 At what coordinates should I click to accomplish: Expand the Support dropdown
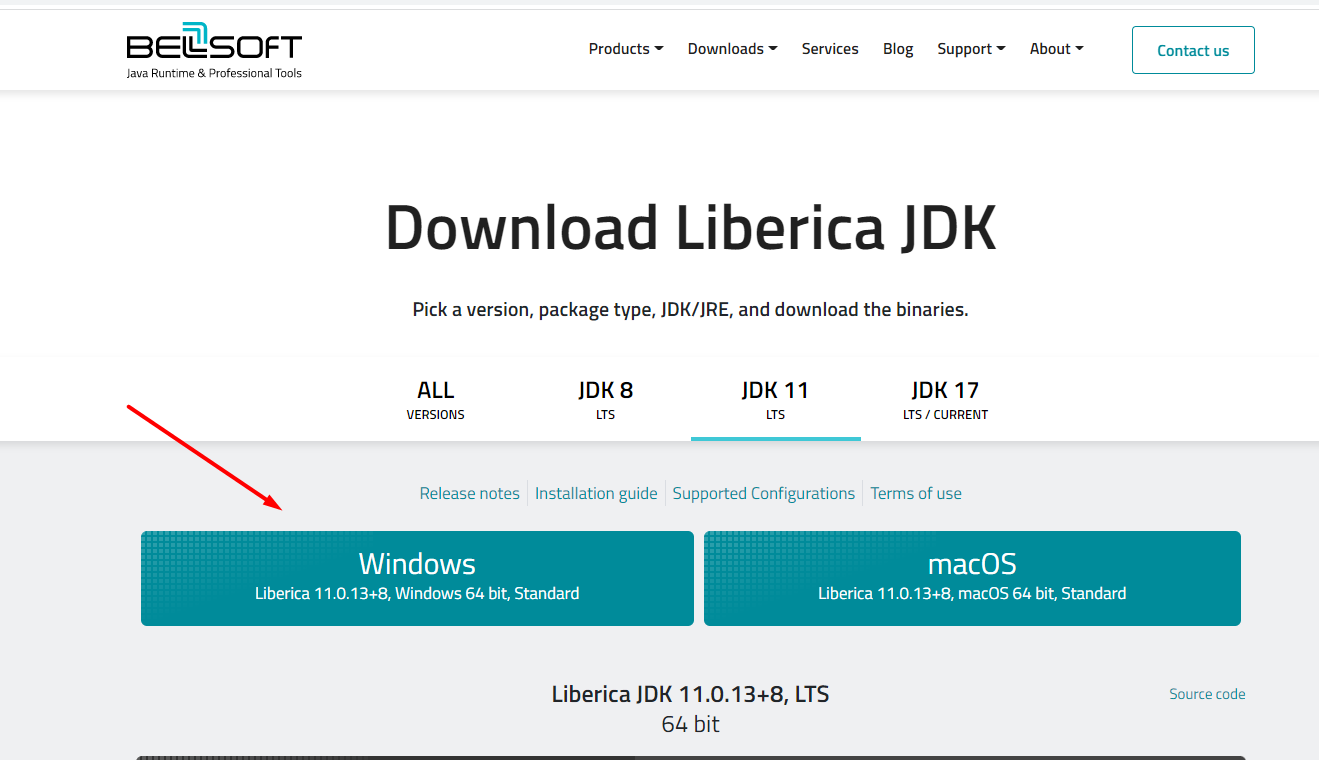pos(971,49)
